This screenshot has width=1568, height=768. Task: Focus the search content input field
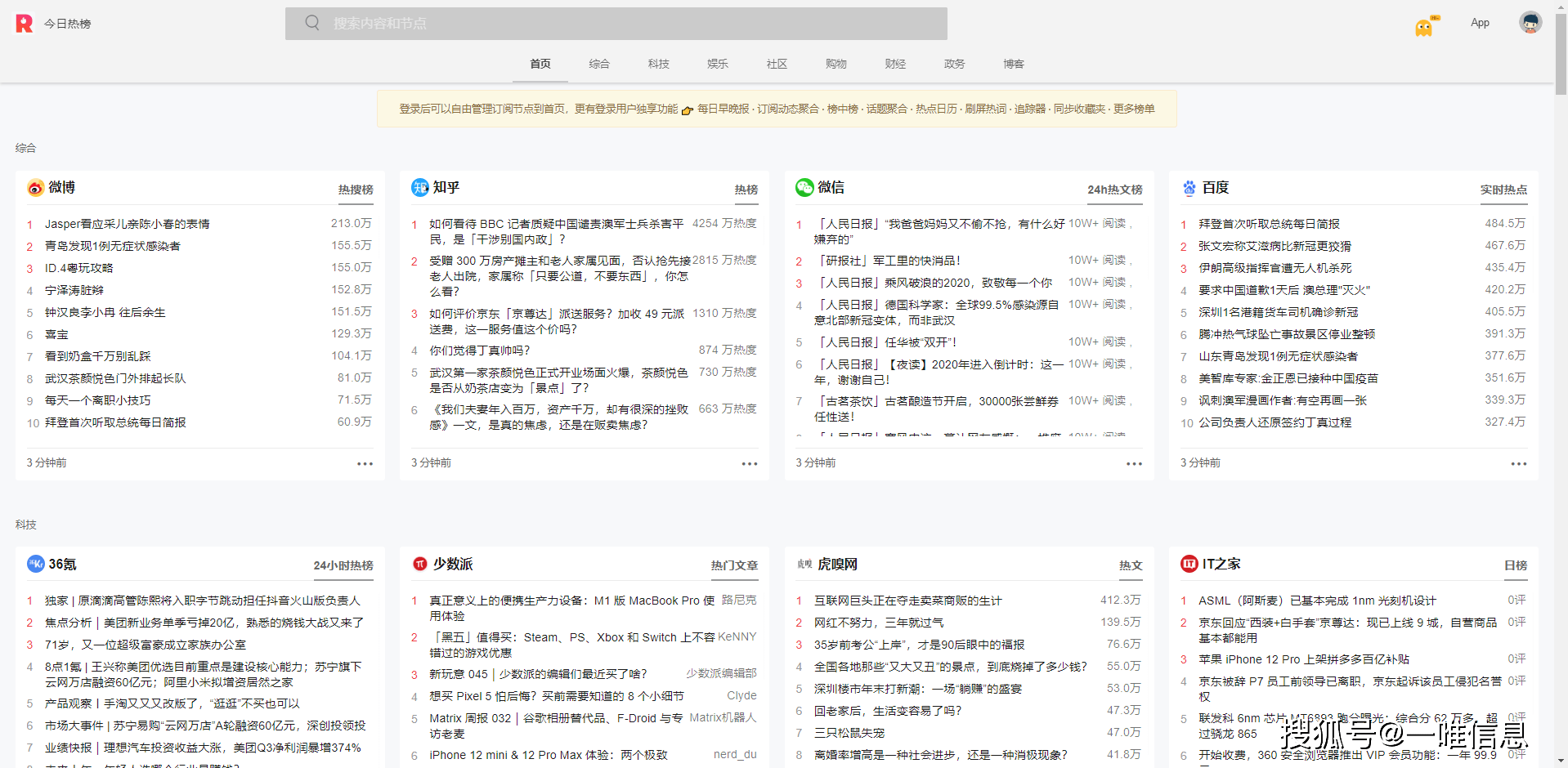616,24
